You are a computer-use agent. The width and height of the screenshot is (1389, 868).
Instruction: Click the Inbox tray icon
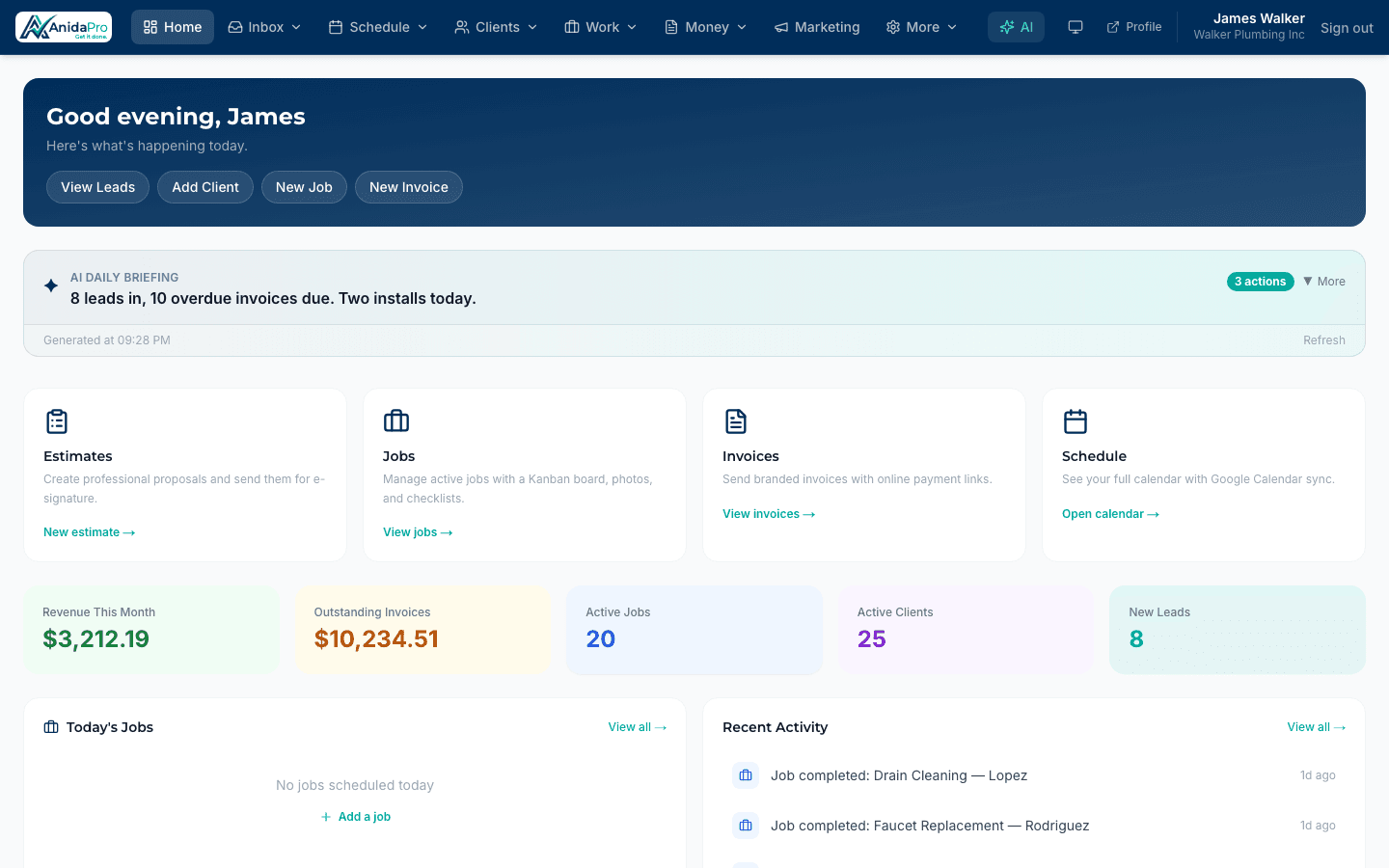[235, 27]
